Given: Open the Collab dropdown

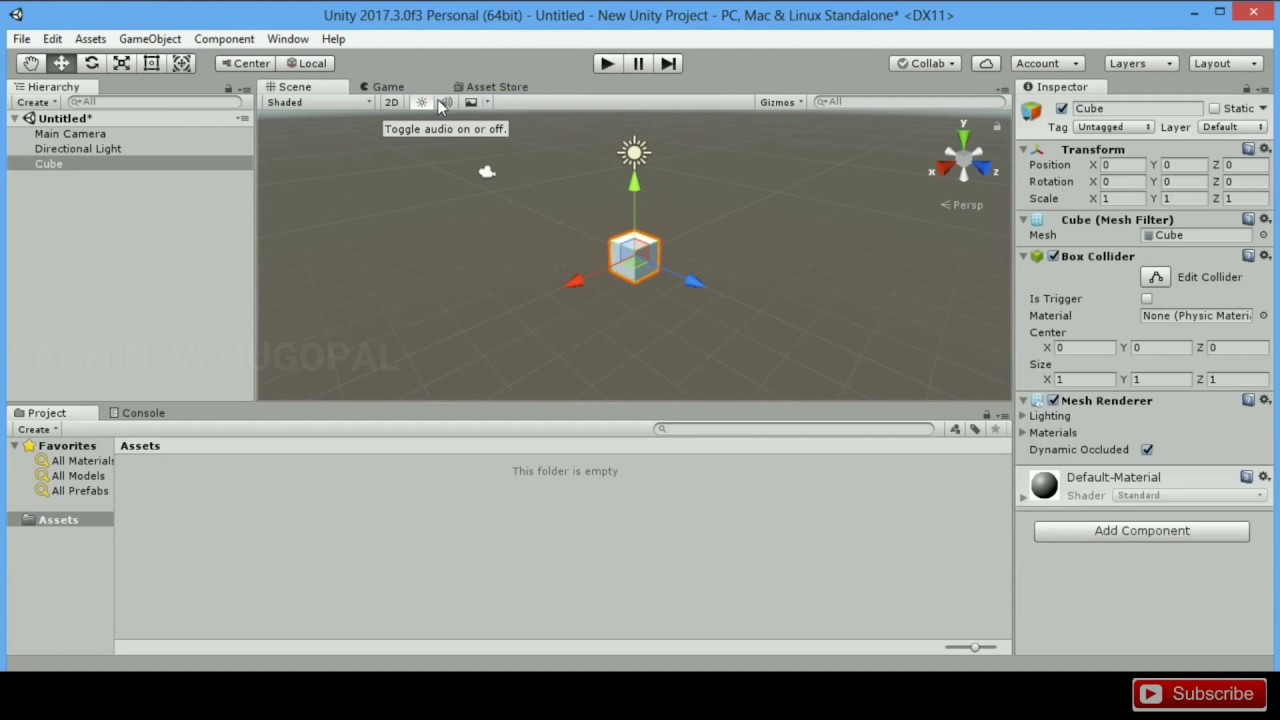Looking at the screenshot, I should (x=926, y=63).
